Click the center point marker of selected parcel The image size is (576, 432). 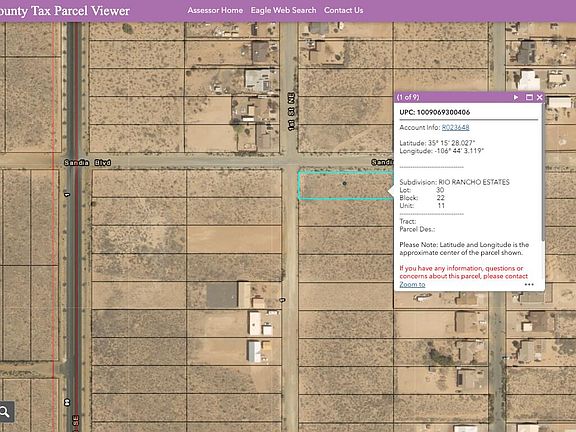pyautogui.click(x=344, y=183)
